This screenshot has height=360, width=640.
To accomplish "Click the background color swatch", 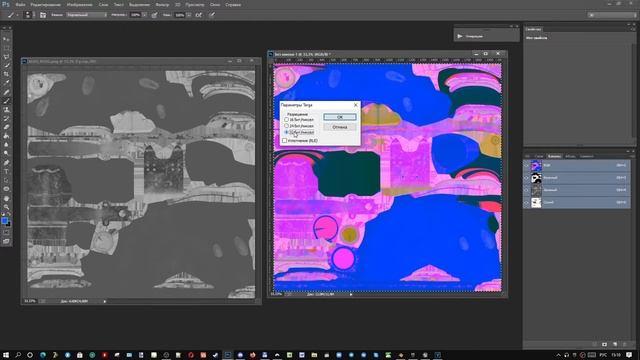I will (8, 224).
